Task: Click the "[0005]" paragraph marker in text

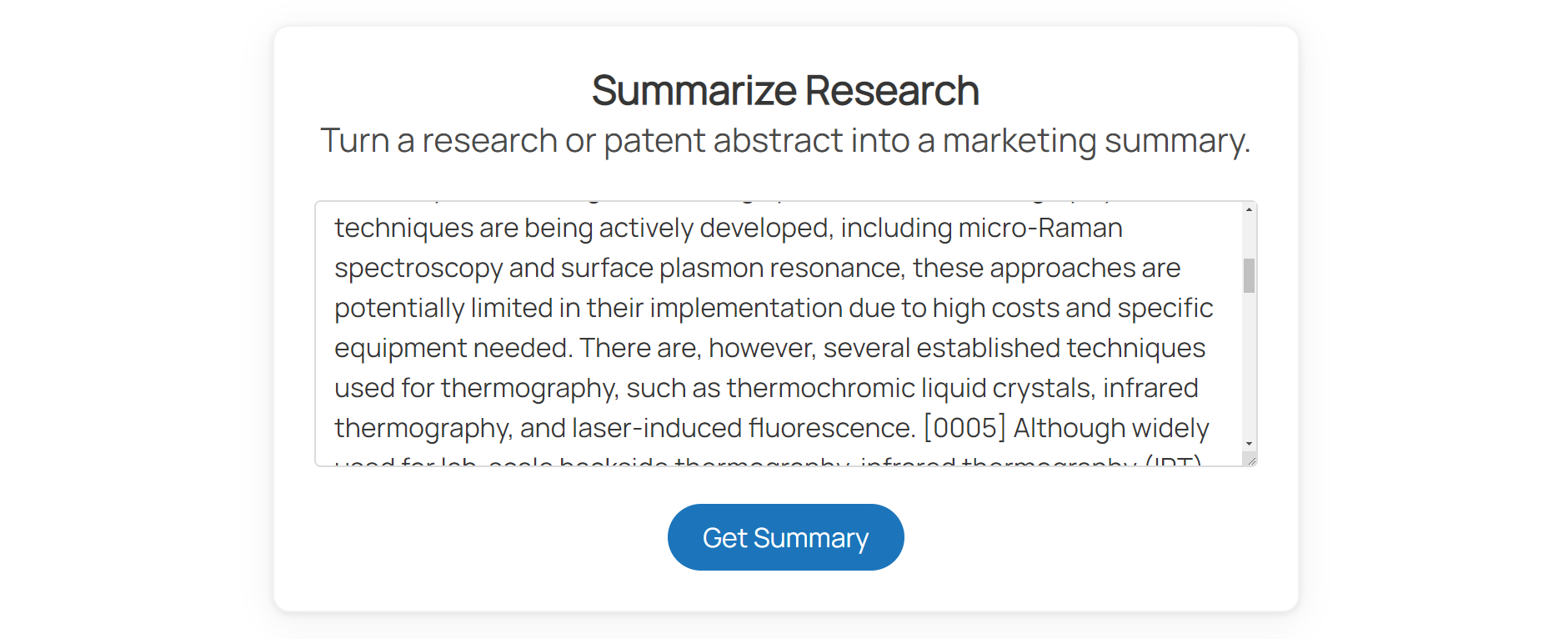Action: coord(964,428)
